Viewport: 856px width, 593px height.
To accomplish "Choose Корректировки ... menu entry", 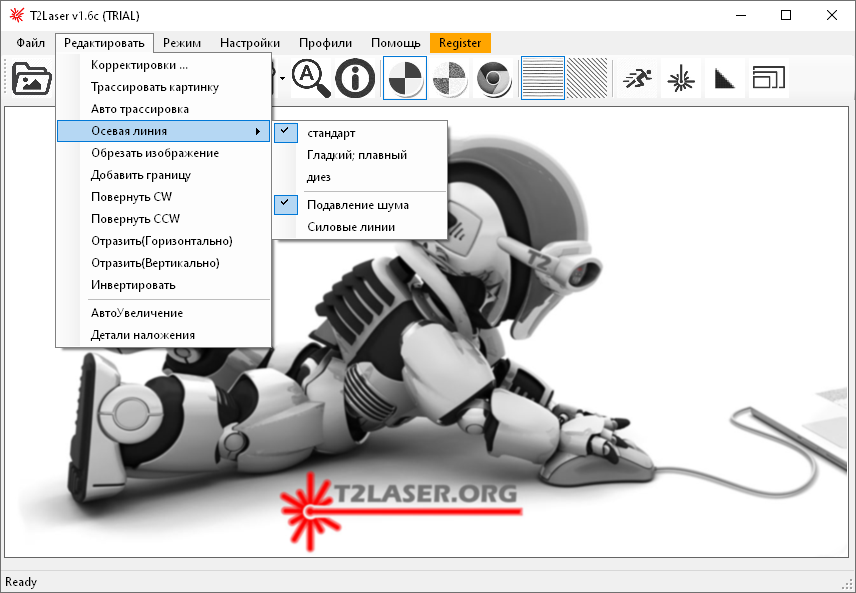I will pyautogui.click(x=163, y=65).
